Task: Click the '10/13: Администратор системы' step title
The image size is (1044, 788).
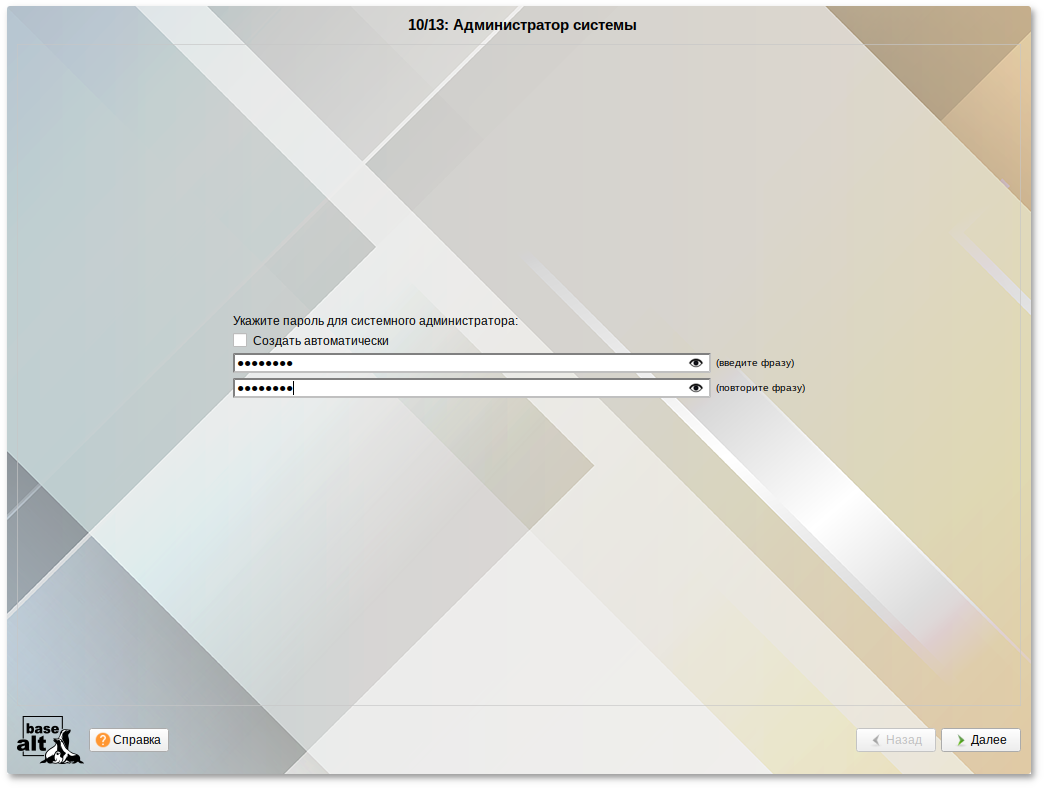Action: click(522, 25)
